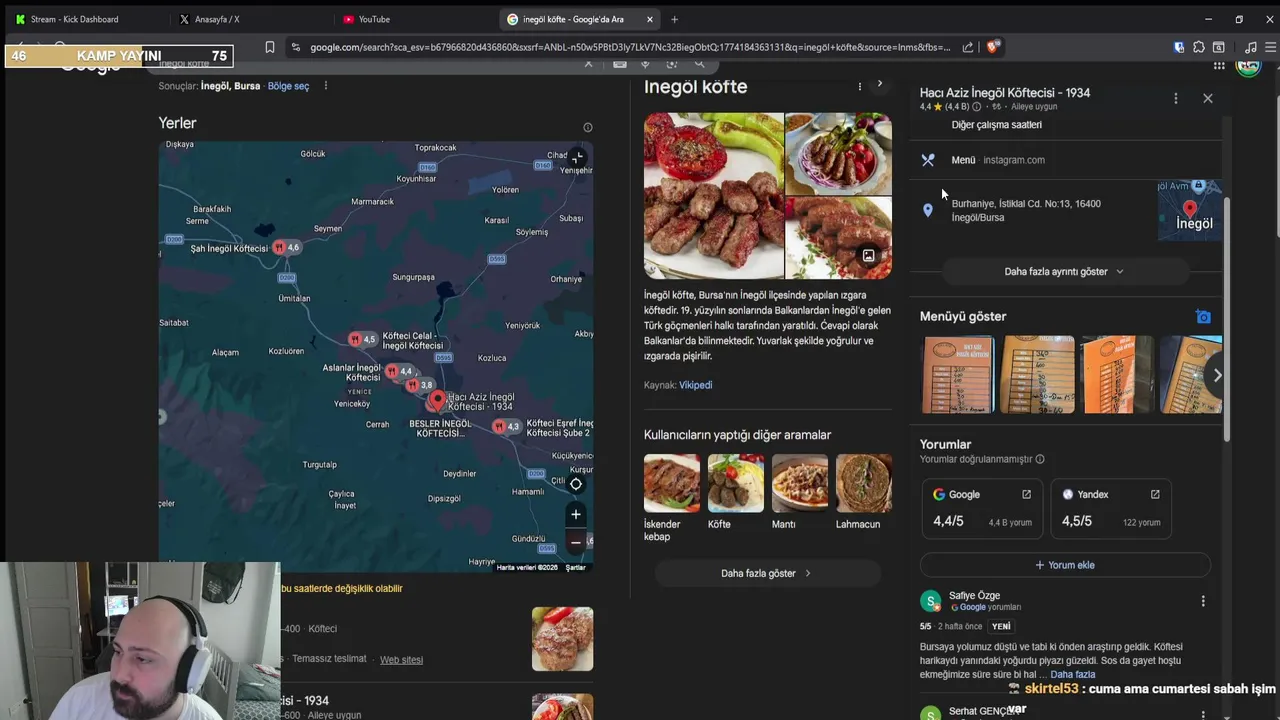The height and width of the screenshot is (720, 1280).
Task: Click red Hacı Aziz İnegöl Köftecisi pin
Action: pos(436,401)
